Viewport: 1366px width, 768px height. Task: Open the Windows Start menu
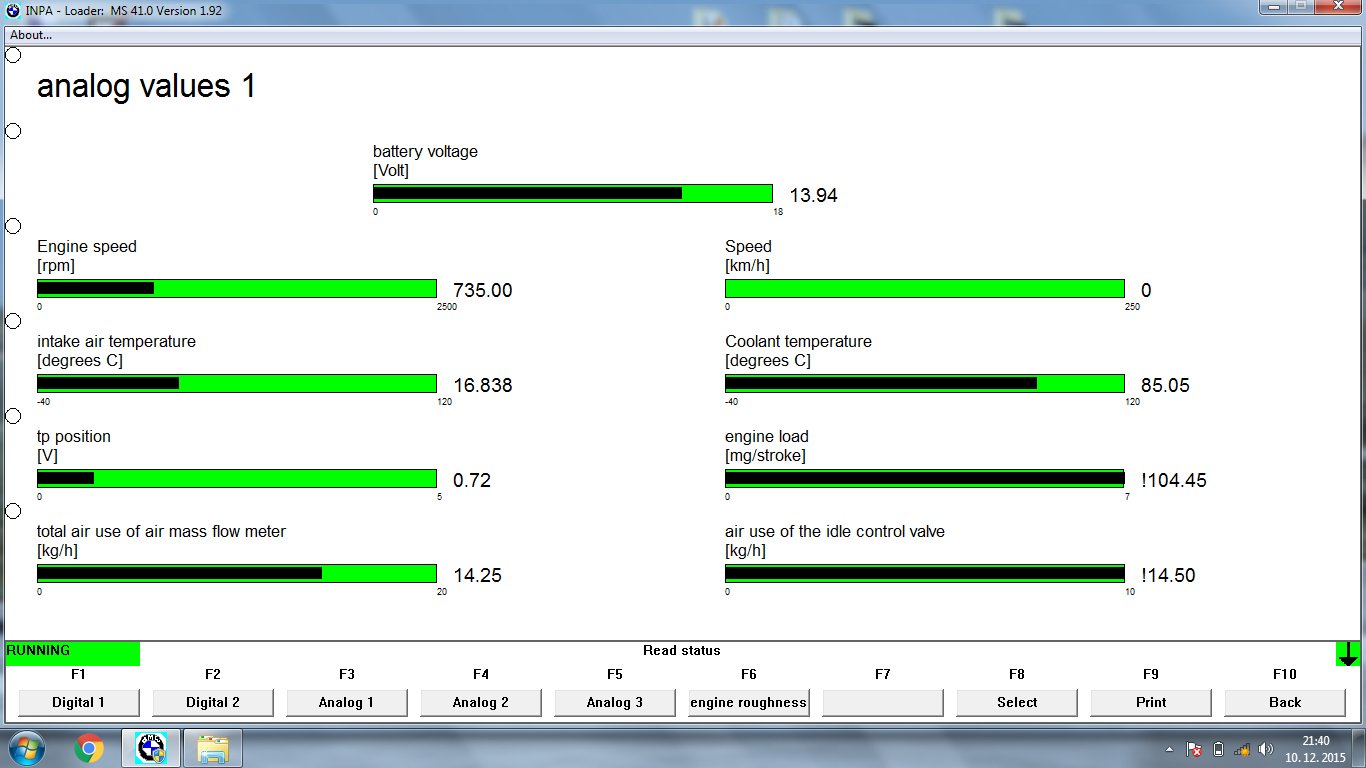[x=27, y=748]
